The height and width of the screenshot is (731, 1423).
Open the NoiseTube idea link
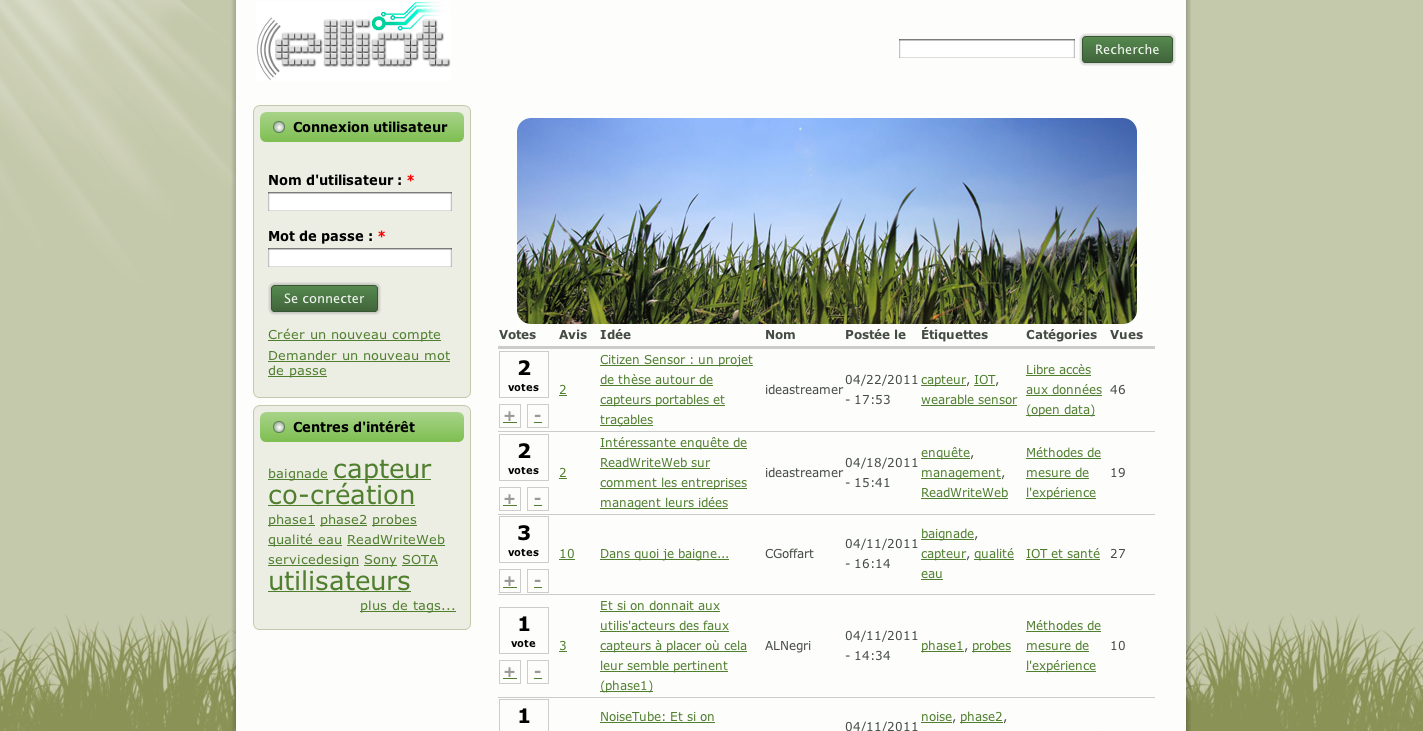657,716
